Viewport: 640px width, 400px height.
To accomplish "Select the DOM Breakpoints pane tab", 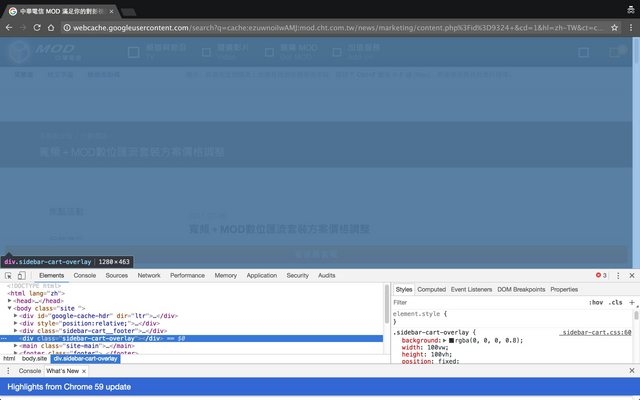I will click(x=521, y=289).
